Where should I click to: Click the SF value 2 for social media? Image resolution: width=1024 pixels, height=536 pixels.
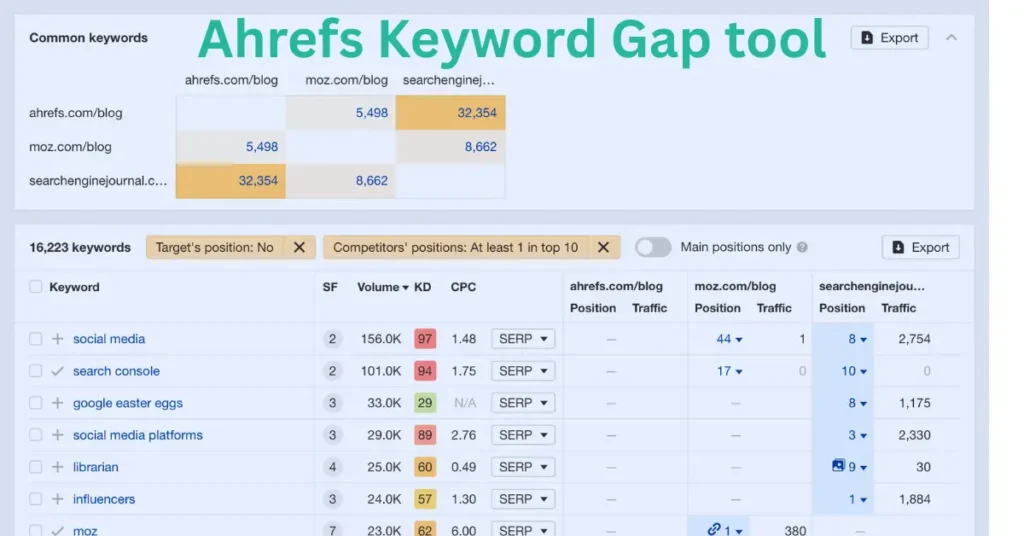pos(332,339)
